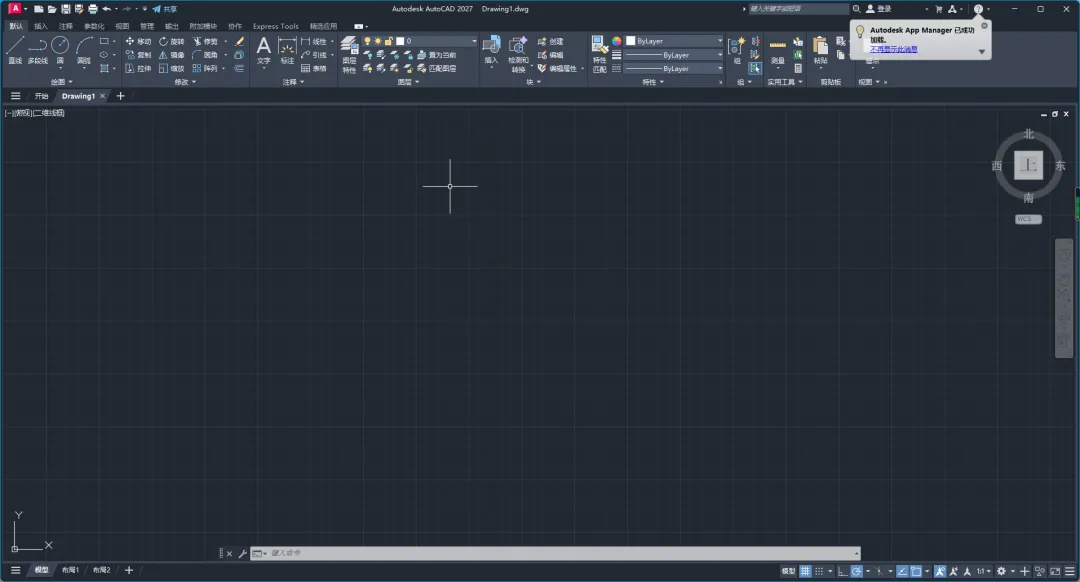Toggle ortho mode in the status bar

coord(842,571)
